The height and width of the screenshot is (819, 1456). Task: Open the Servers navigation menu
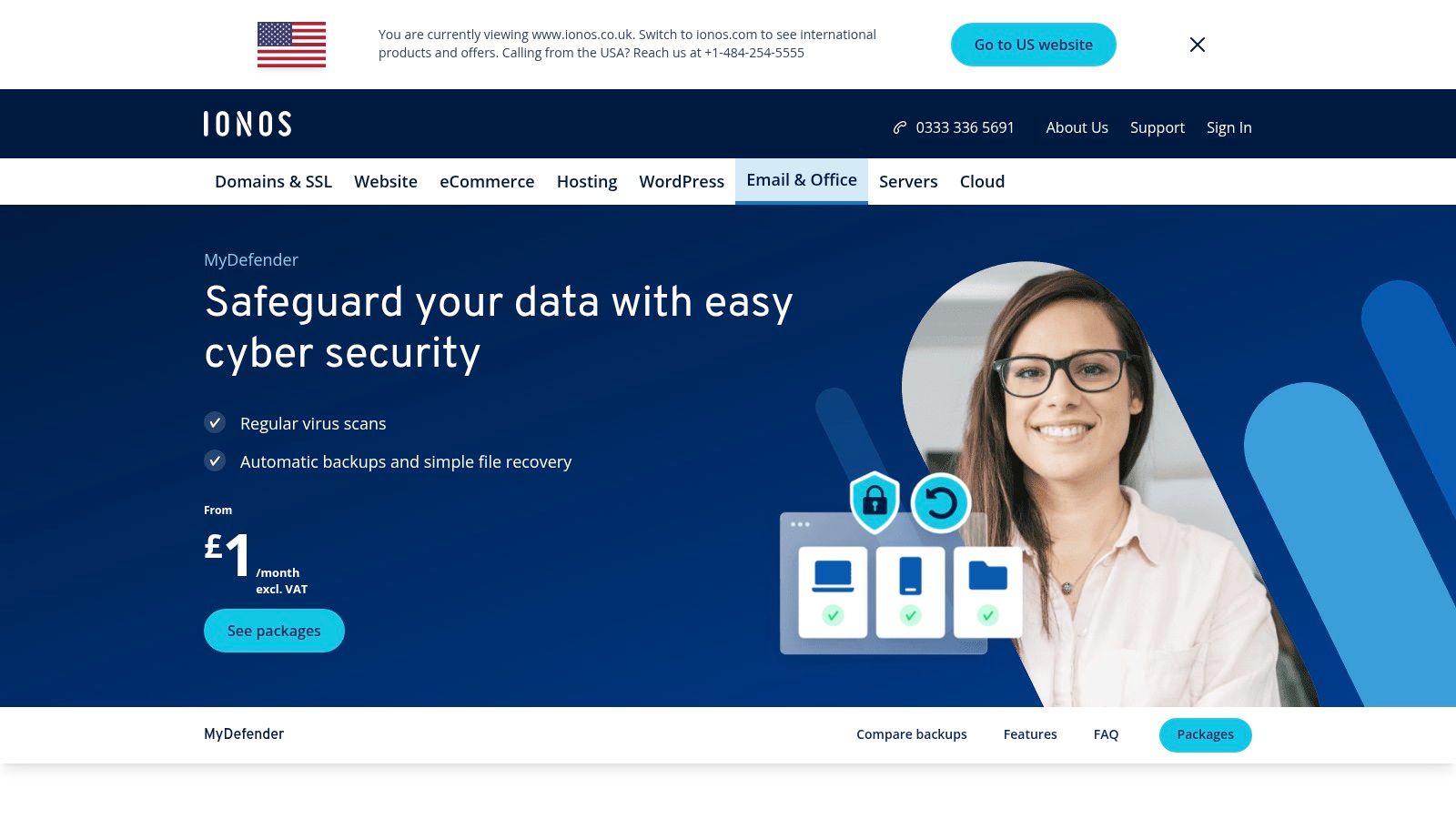(x=908, y=181)
